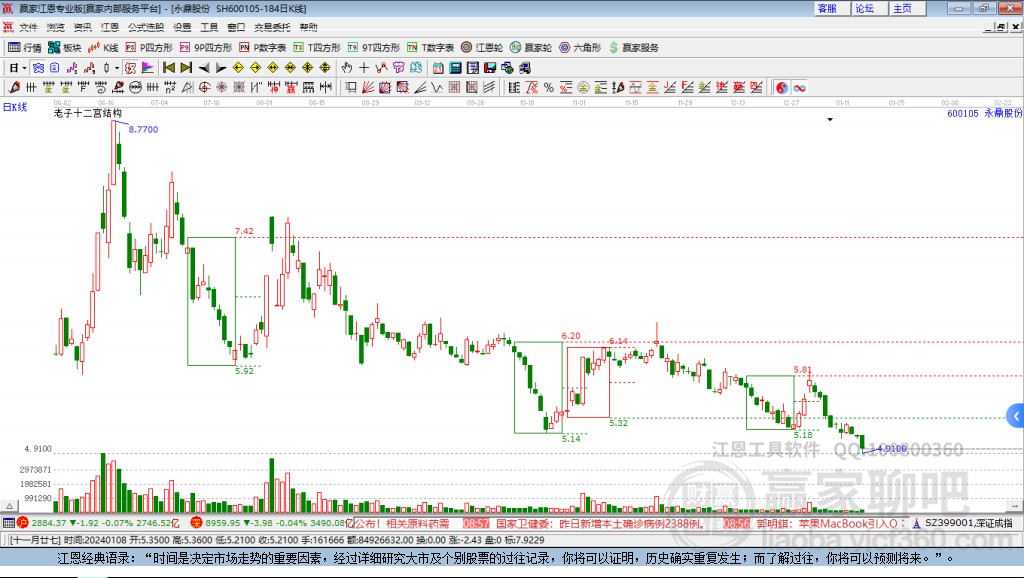Open the 工具 menu
Image resolution: width=1024 pixels, height=578 pixels.
209,27
